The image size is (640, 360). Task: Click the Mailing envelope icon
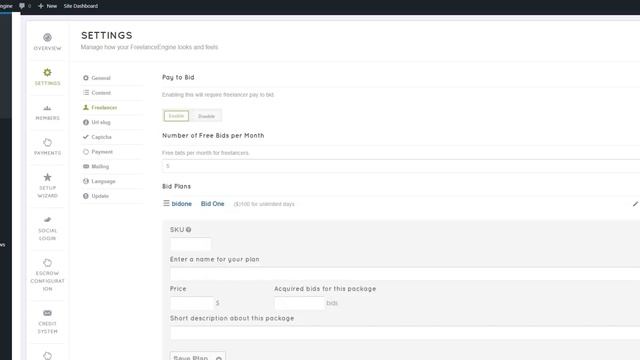(x=86, y=166)
